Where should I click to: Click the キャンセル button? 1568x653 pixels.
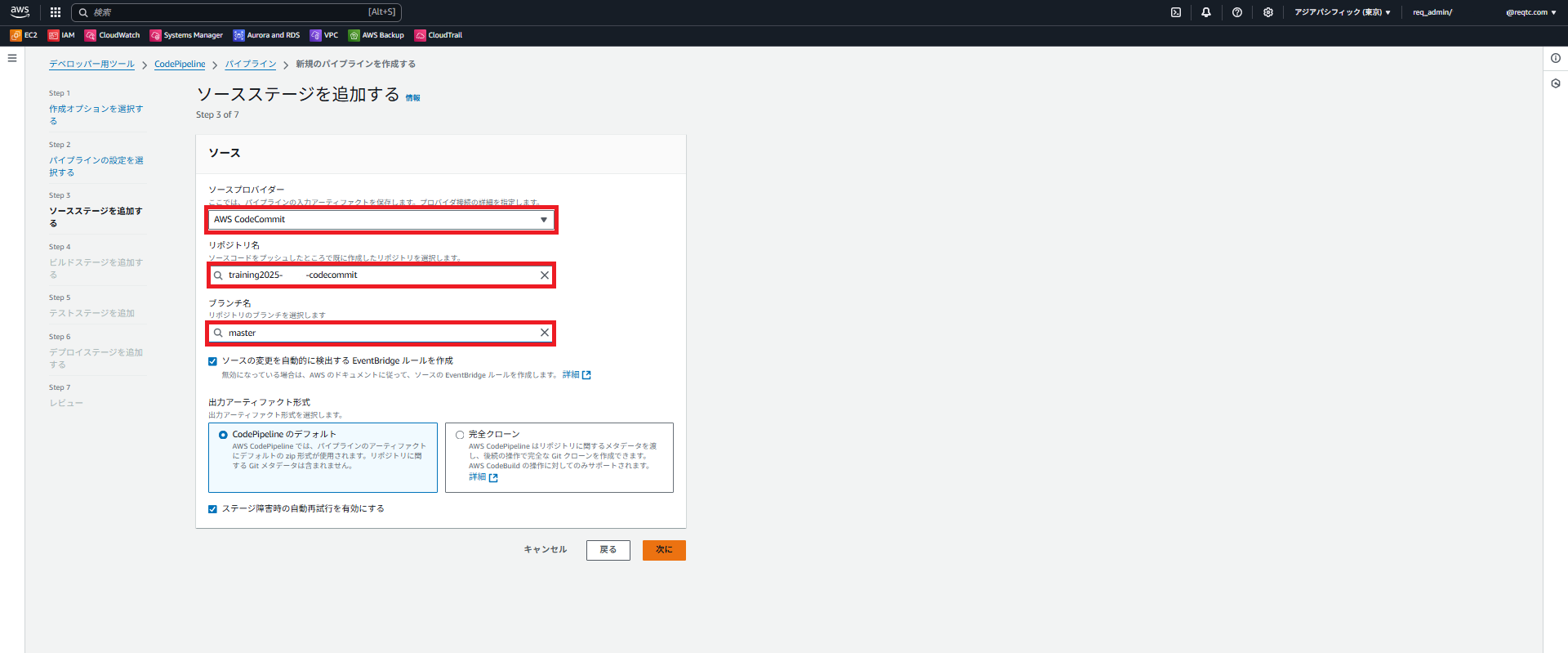coord(546,550)
